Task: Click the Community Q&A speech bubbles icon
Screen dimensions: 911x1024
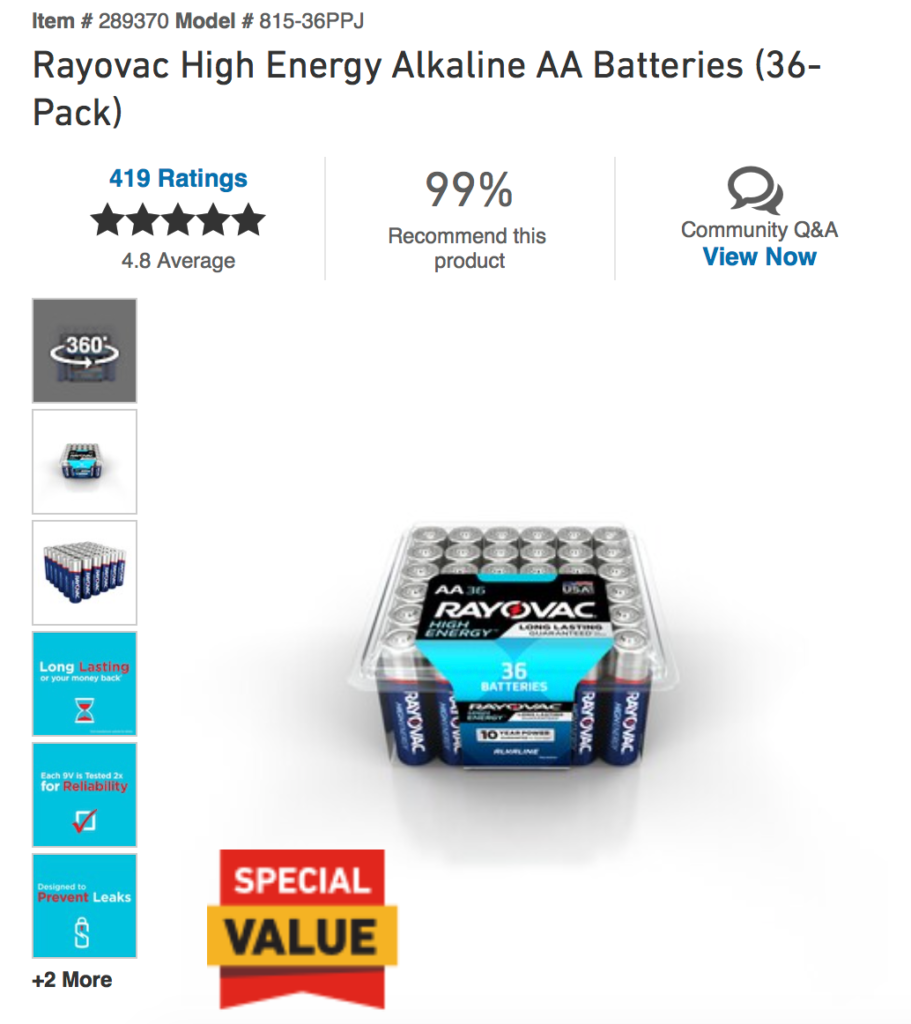Action: click(x=756, y=191)
